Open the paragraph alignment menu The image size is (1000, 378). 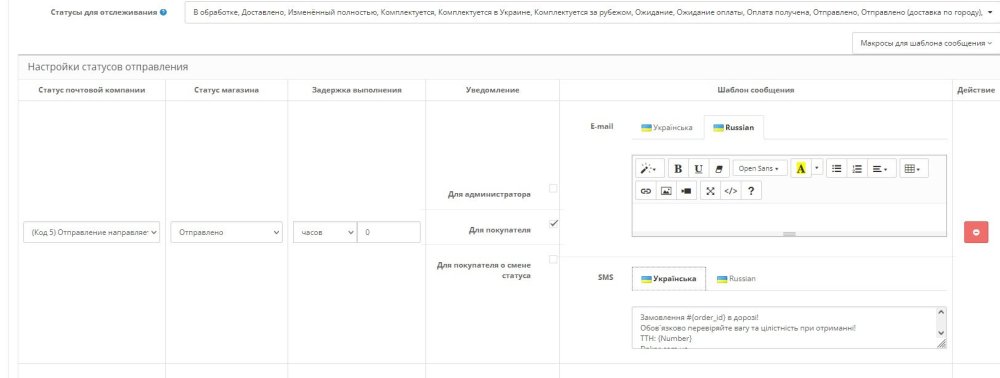click(x=881, y=169)
